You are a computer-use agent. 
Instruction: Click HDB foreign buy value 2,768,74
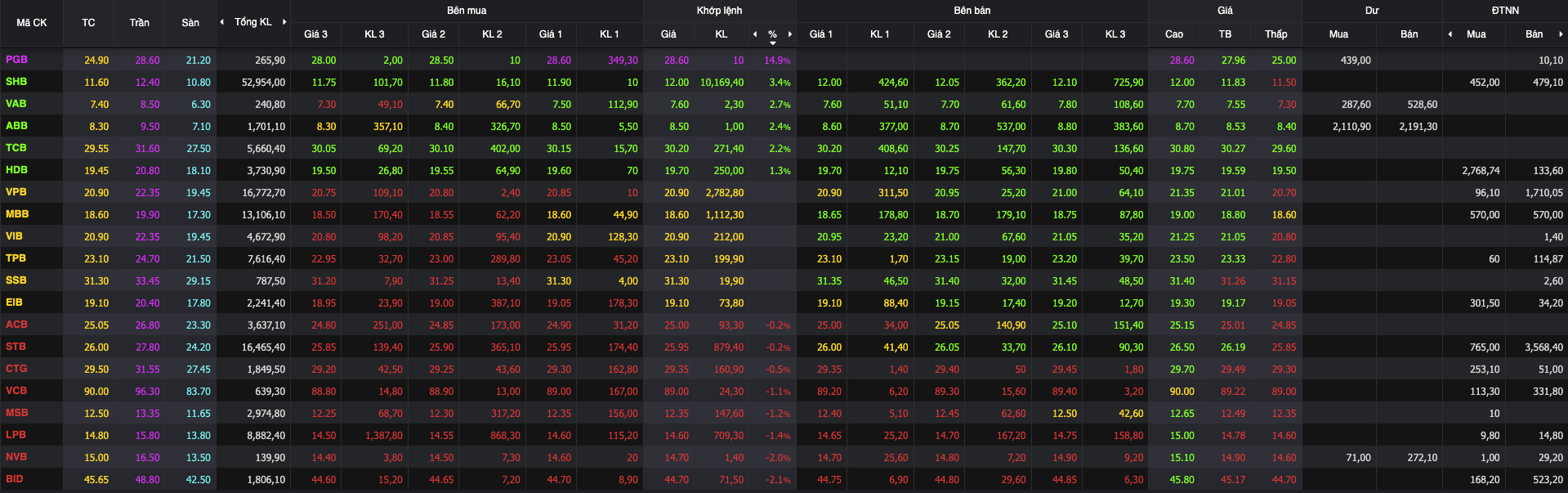(x=1481, y=171)
